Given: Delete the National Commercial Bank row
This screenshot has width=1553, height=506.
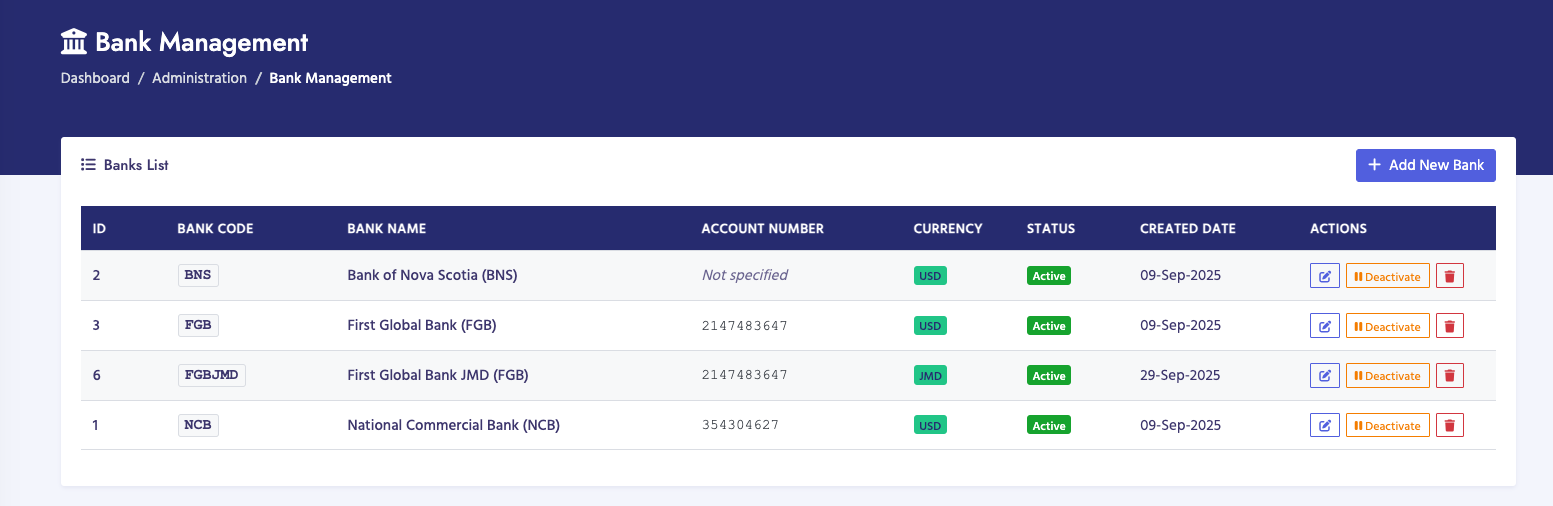Looking at the screenshot, I should tap(1450, 426).
